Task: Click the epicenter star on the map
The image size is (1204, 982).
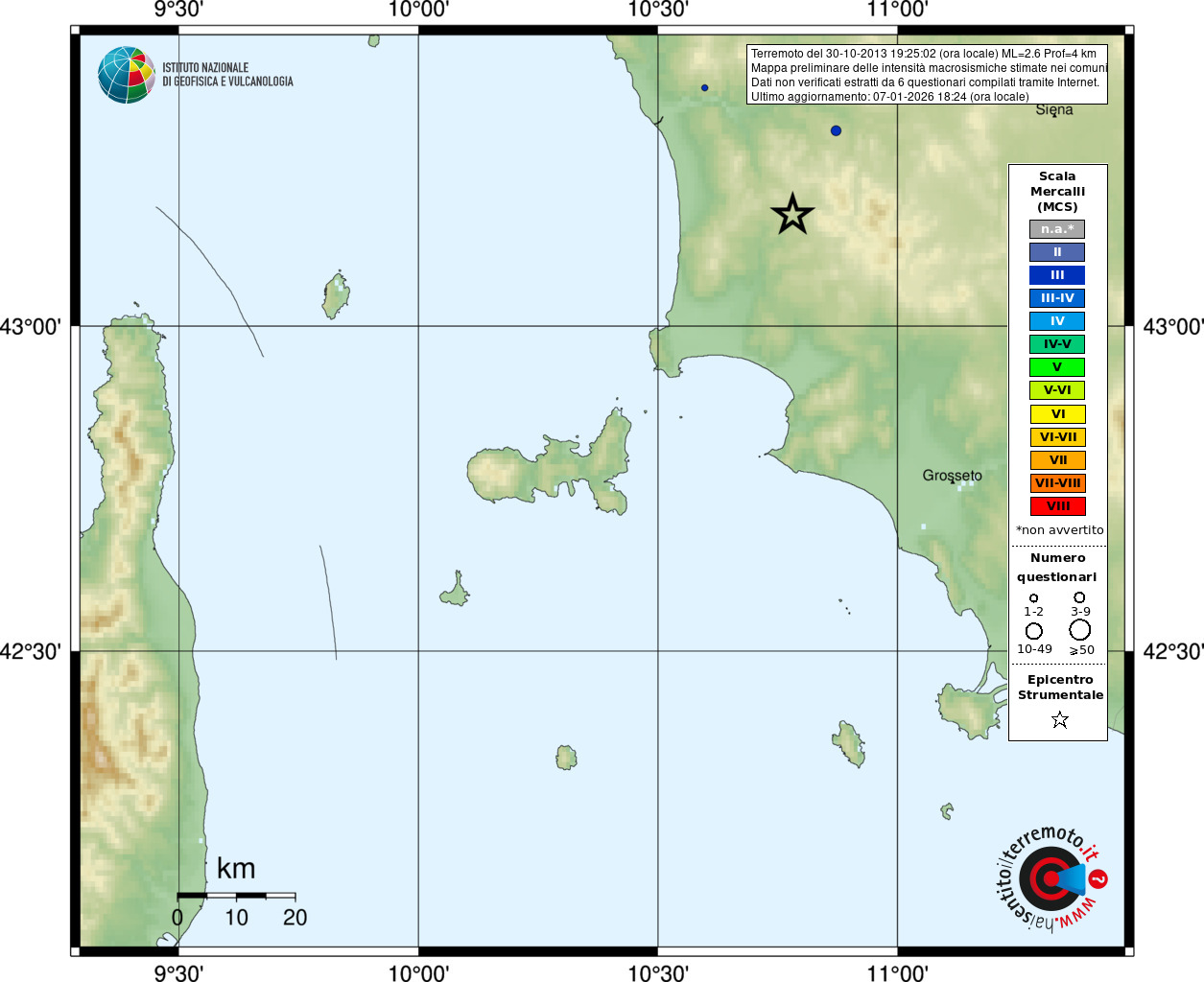Action: [x=792, y=214]
